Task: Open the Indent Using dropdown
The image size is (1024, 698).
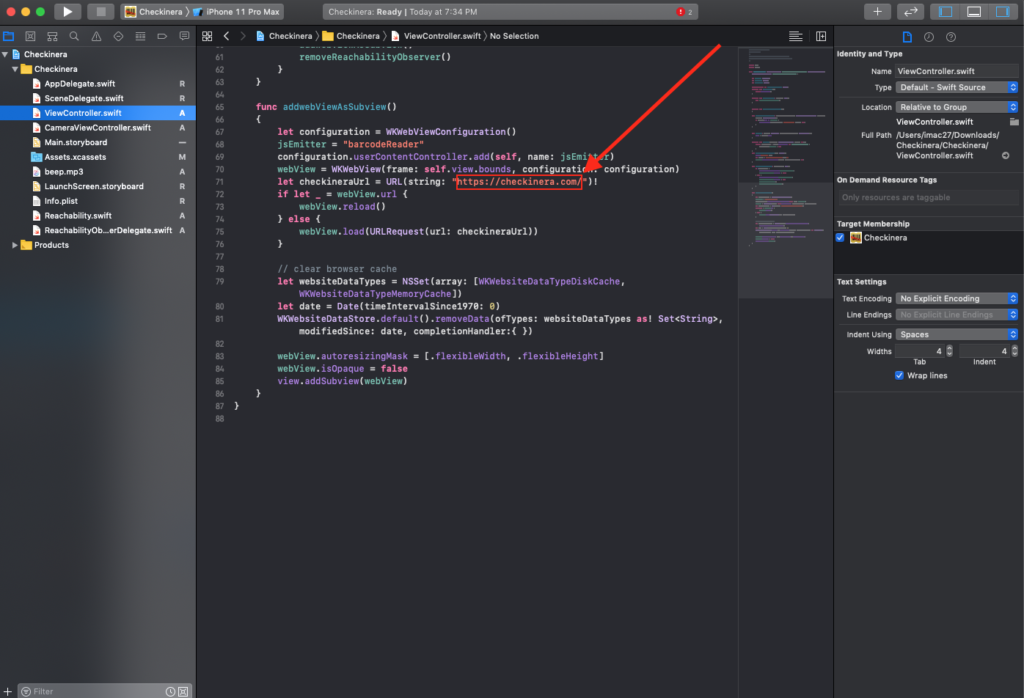Action: coord(957,334)
